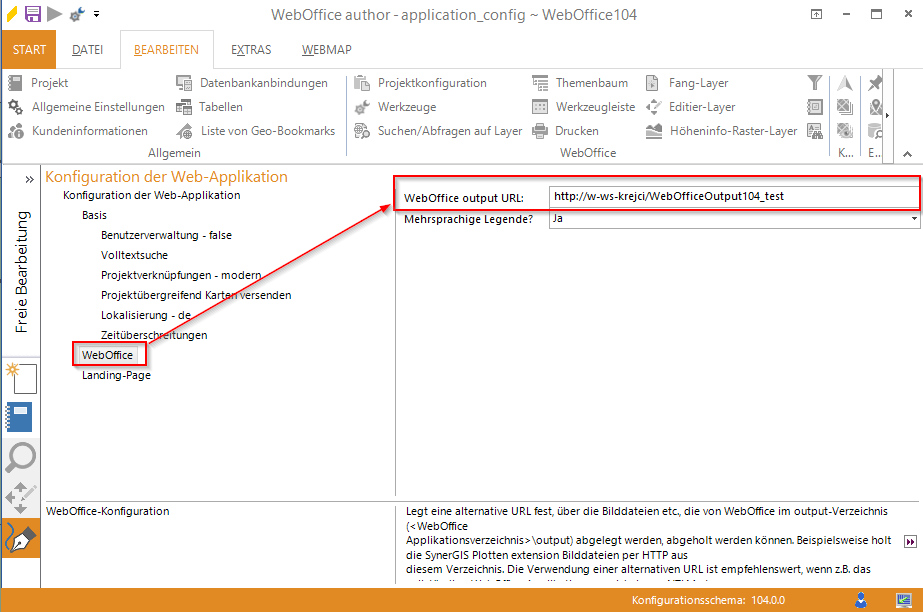923x612 pixels.
Task: Open the quick access toolbar customize arrow
Action: [95, 14]
